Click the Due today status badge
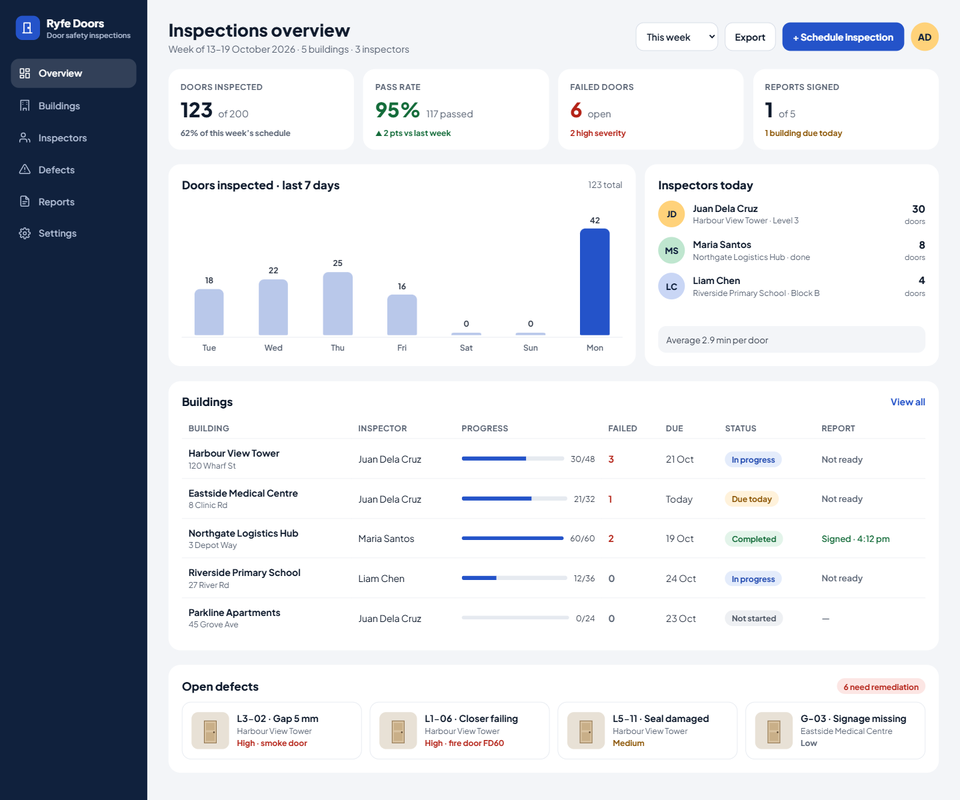Image resolution: width=960 pixels, height=800 pixels. coord(751,499)
